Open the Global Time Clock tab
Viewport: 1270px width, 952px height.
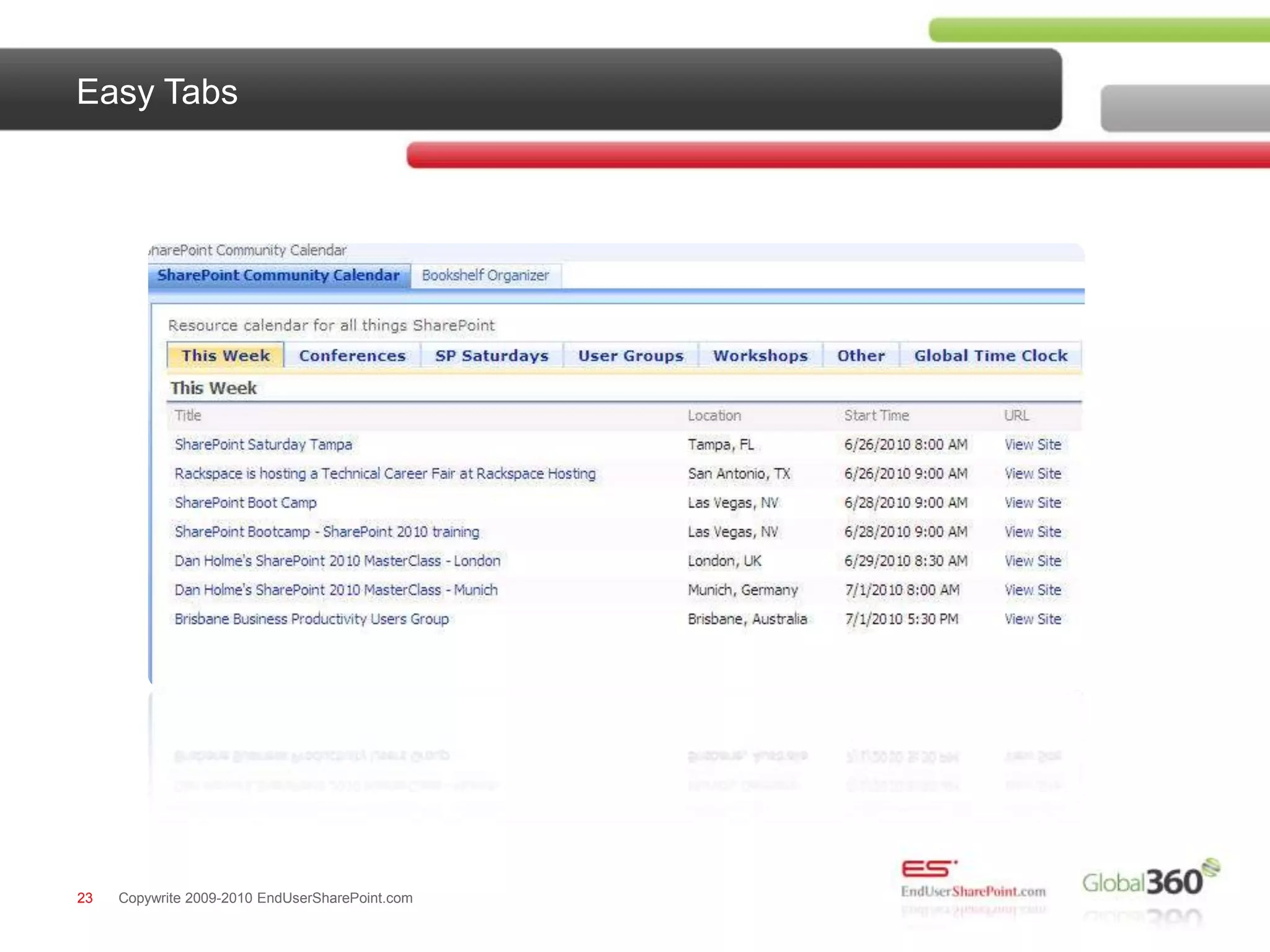990,356
